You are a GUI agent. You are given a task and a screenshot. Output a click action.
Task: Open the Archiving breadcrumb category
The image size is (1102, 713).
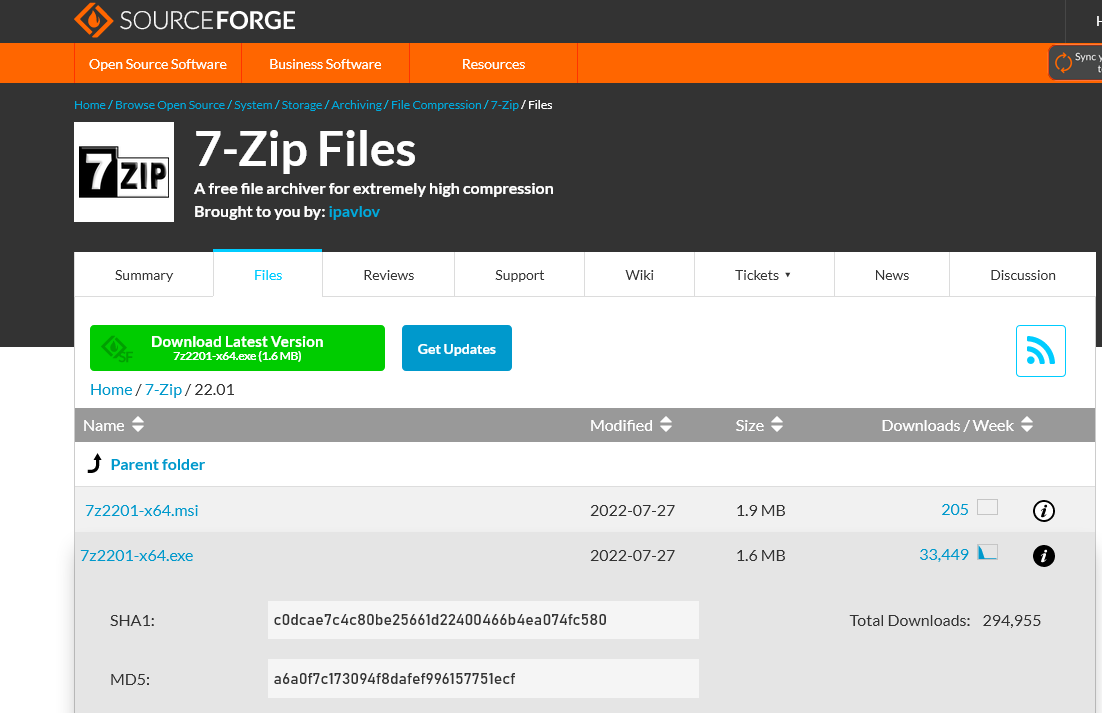pyautogui.click(x=356, y=105)
